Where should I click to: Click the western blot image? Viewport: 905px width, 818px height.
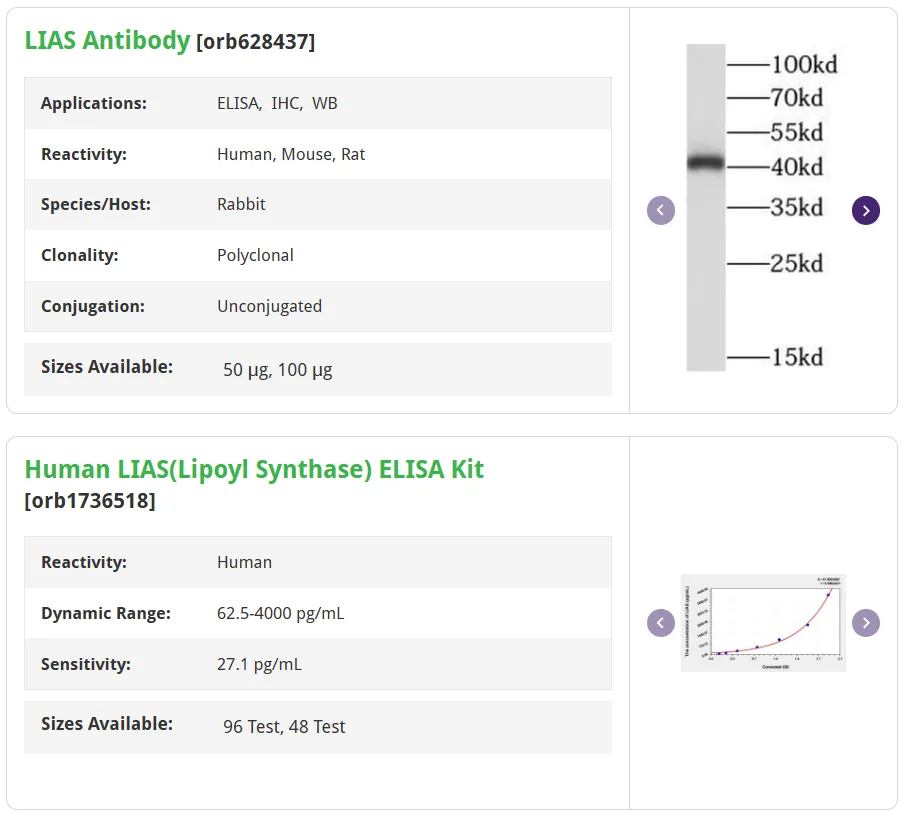click(x=762, y=208)
